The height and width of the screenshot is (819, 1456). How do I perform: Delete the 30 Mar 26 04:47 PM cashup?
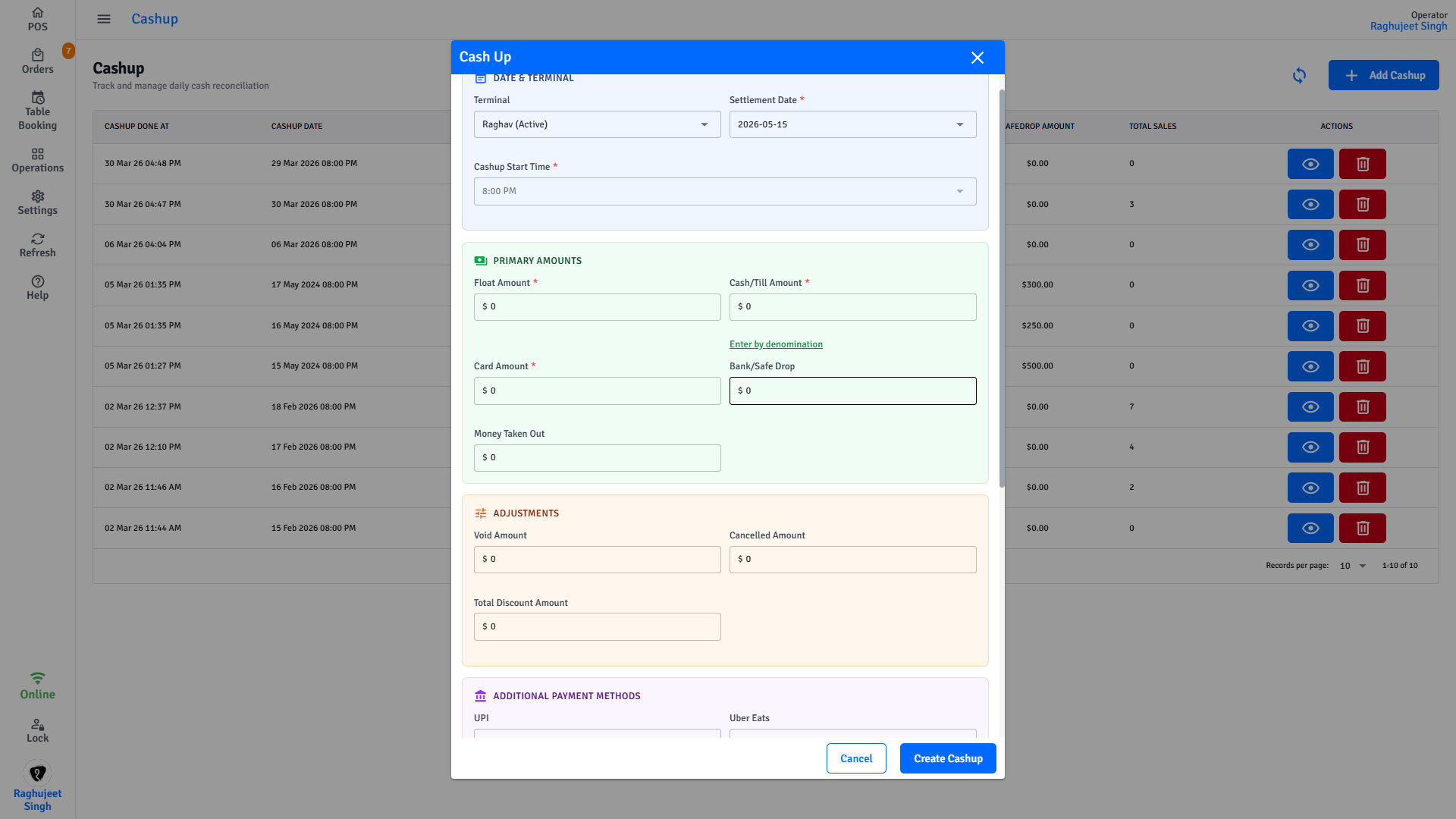[x=1362, y=204]
